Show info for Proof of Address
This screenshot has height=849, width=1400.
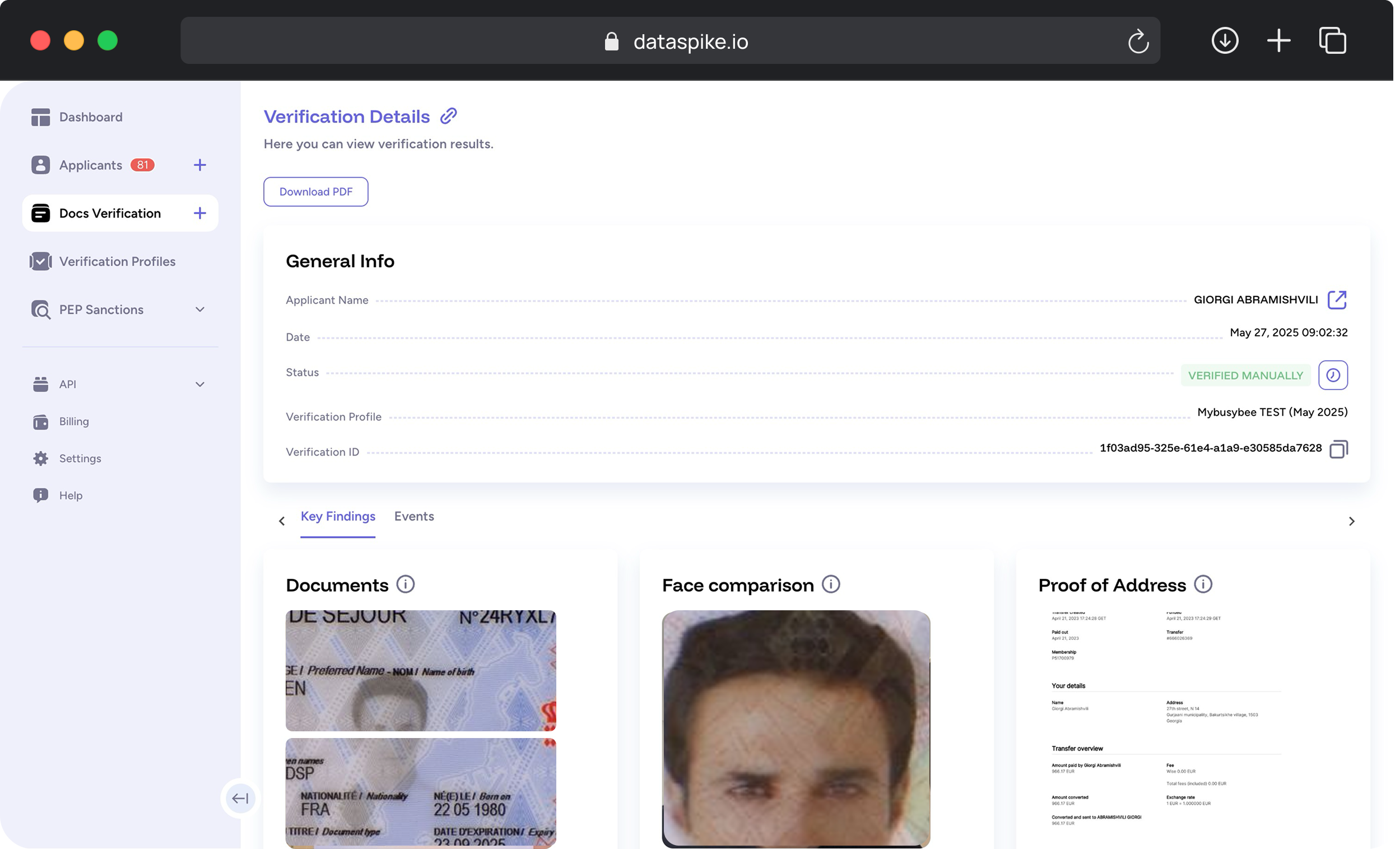1203,584
